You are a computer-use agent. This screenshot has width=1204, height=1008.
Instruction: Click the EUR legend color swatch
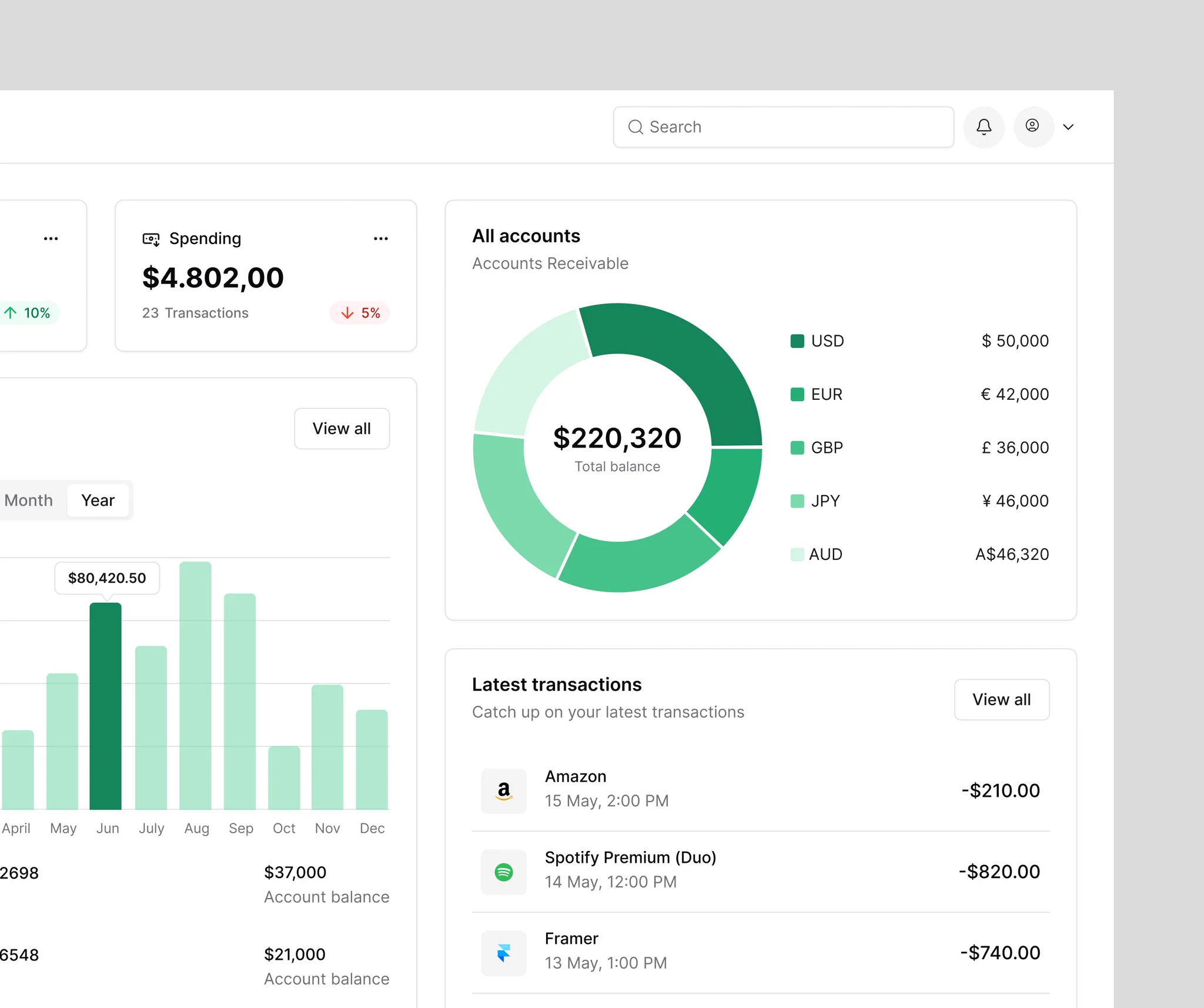(x=797, y=394)
